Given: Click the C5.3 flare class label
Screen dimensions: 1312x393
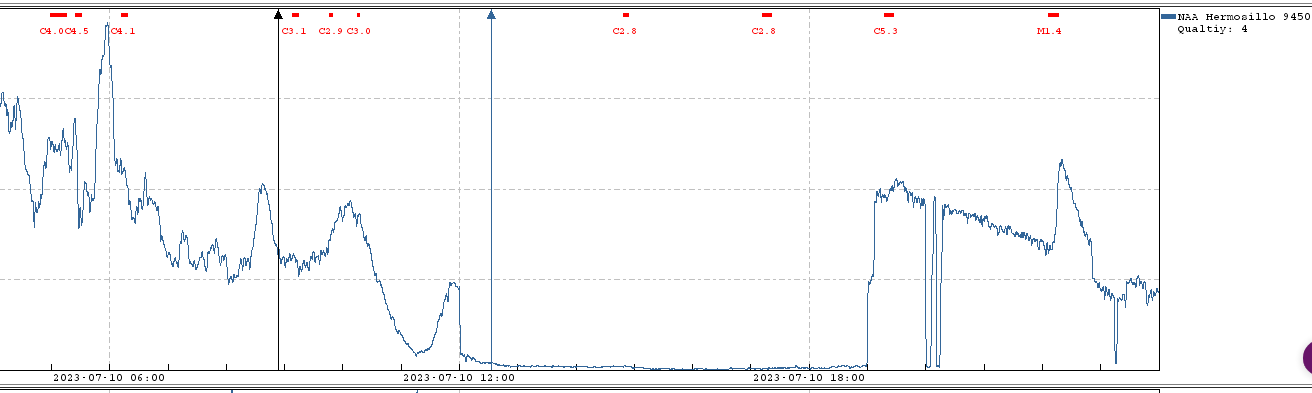Looking at the screenshot, I should click(x=886, y=32).
